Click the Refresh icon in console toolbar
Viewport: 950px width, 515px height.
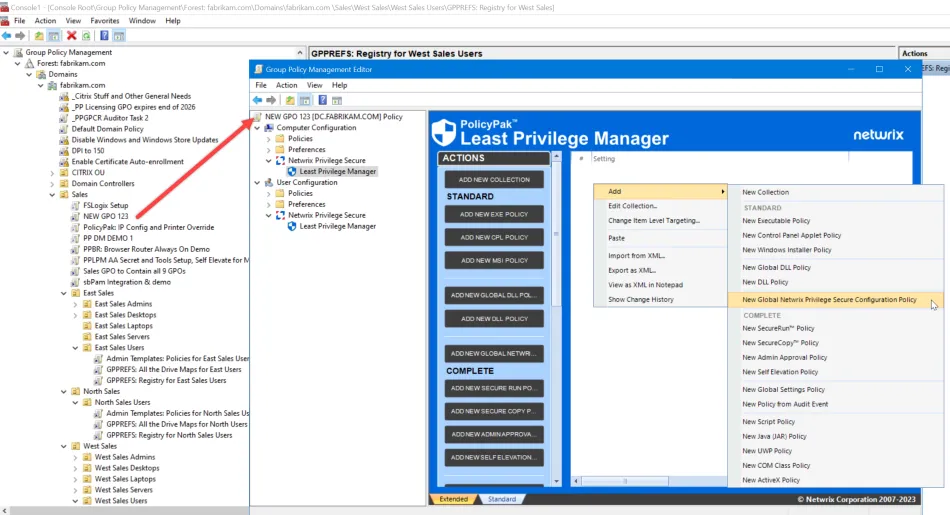coord(86,36)
